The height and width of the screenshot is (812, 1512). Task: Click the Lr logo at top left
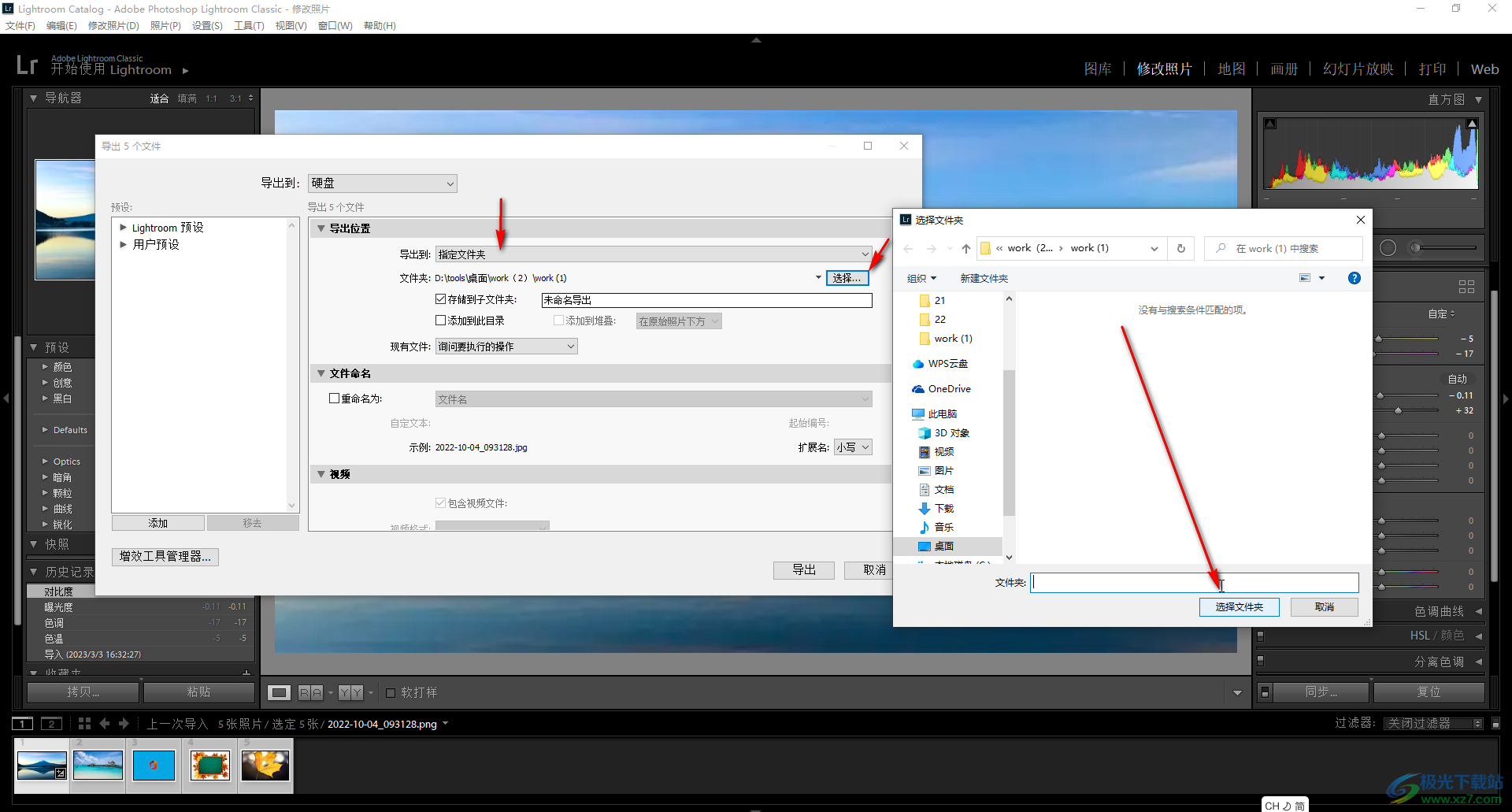coord(27,65)
